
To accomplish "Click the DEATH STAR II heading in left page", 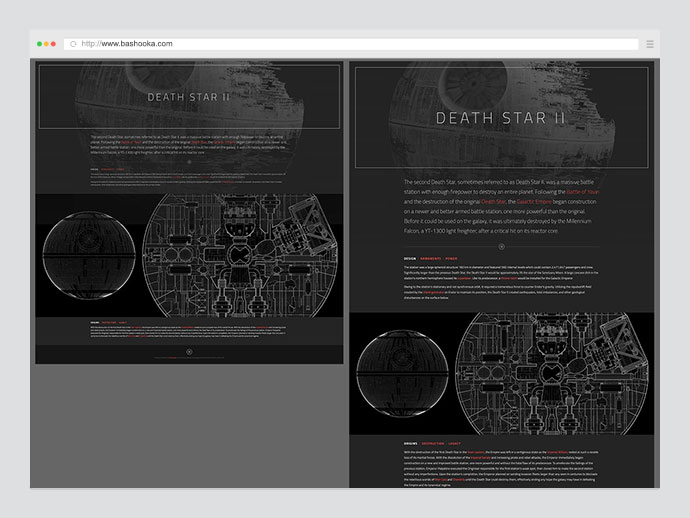I will pyautogui.click(x=189, y=97).
